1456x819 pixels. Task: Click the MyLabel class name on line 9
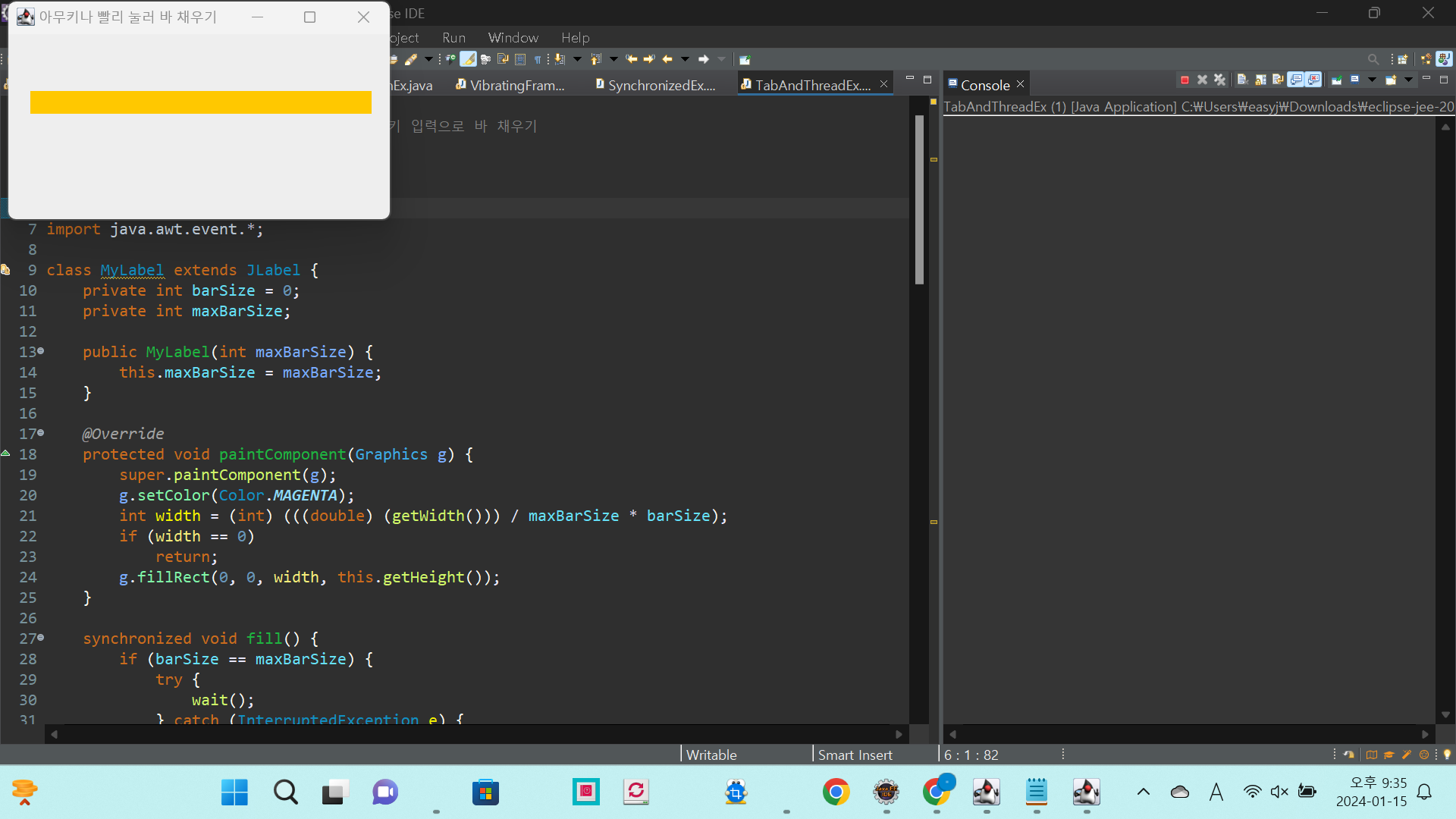(x=132, y=270)
